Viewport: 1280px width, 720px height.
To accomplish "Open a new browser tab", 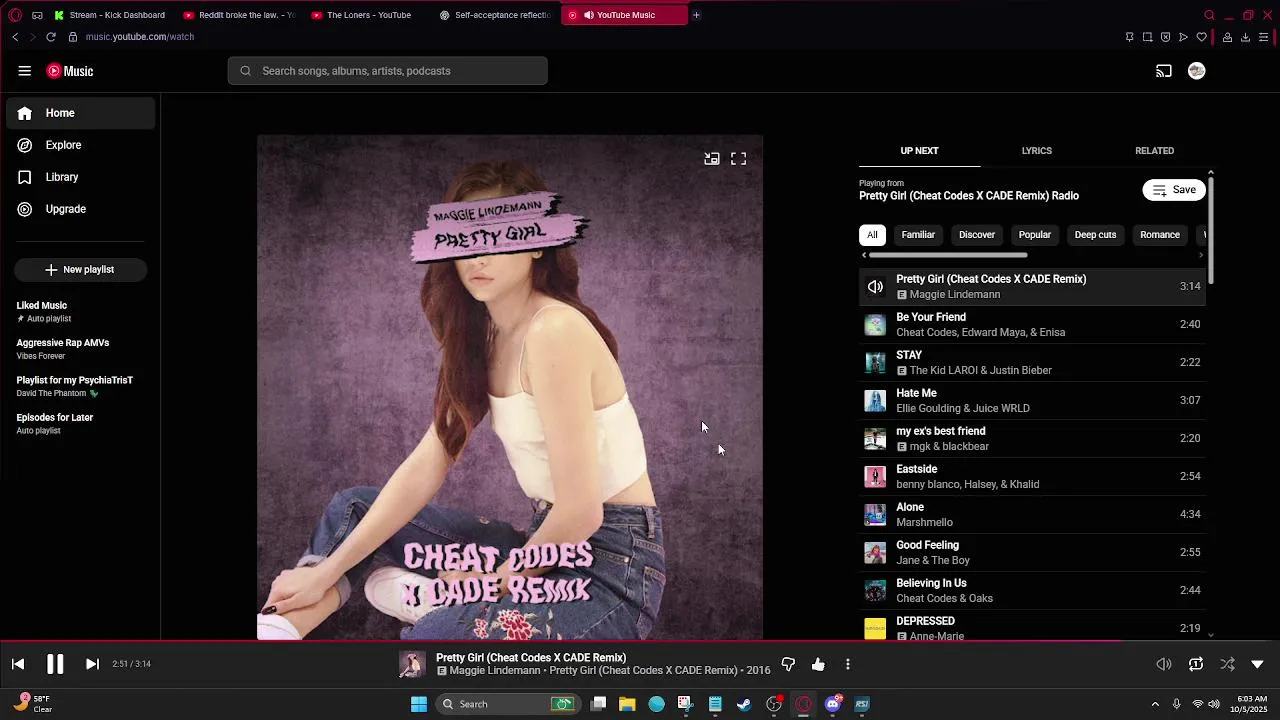I will point(696,15).
